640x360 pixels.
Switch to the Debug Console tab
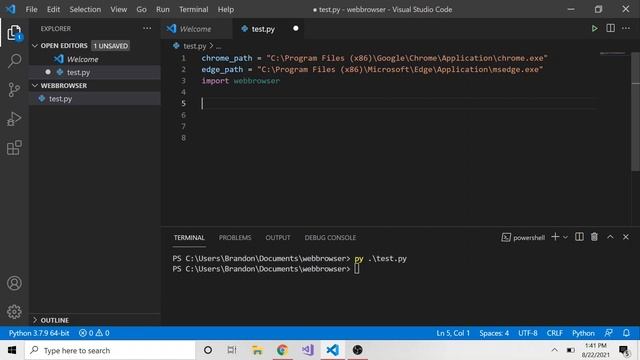pyautogui.click(x=330, y=238)
